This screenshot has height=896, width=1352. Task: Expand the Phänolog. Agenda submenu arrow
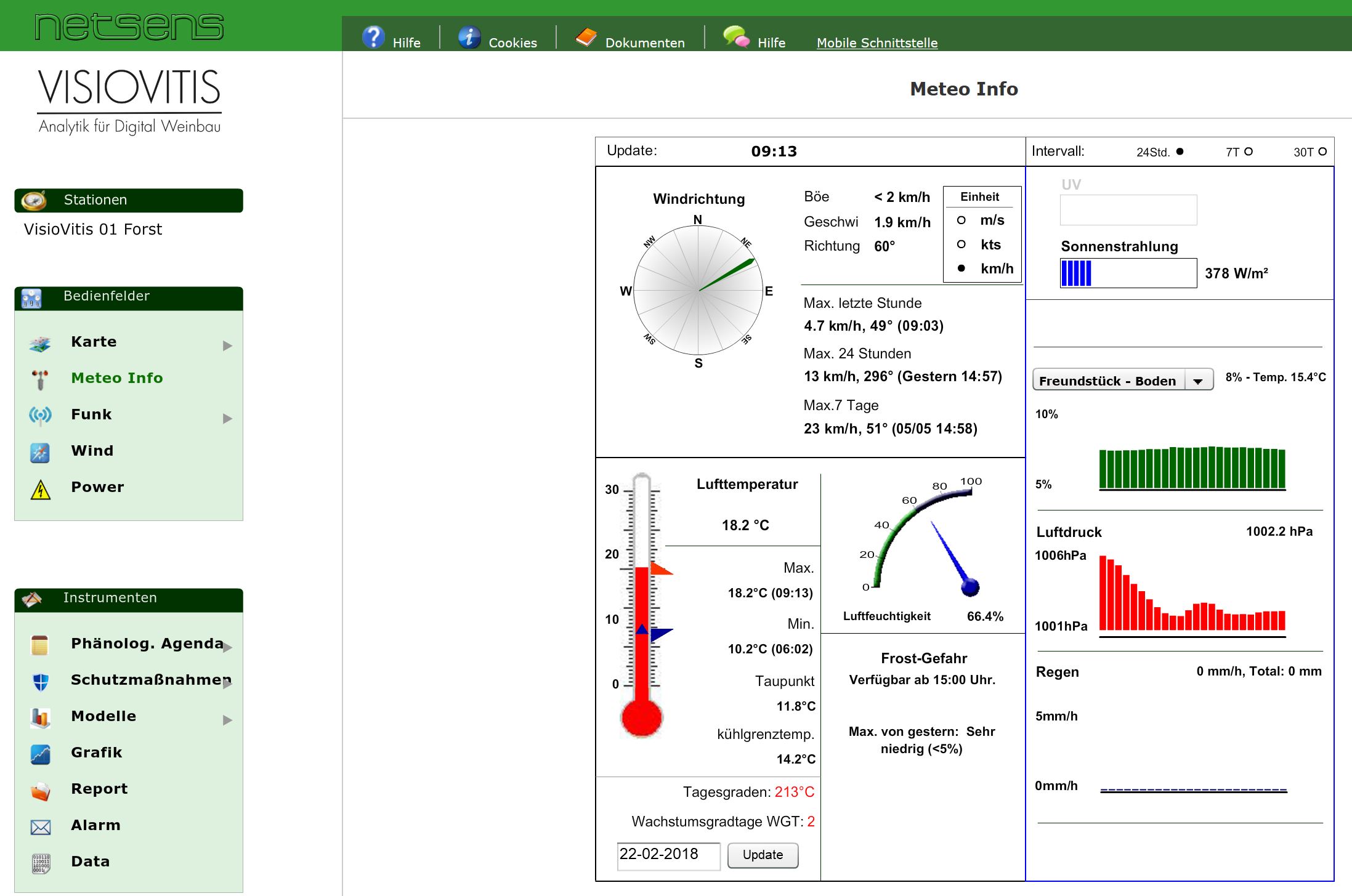coord(227,647)
